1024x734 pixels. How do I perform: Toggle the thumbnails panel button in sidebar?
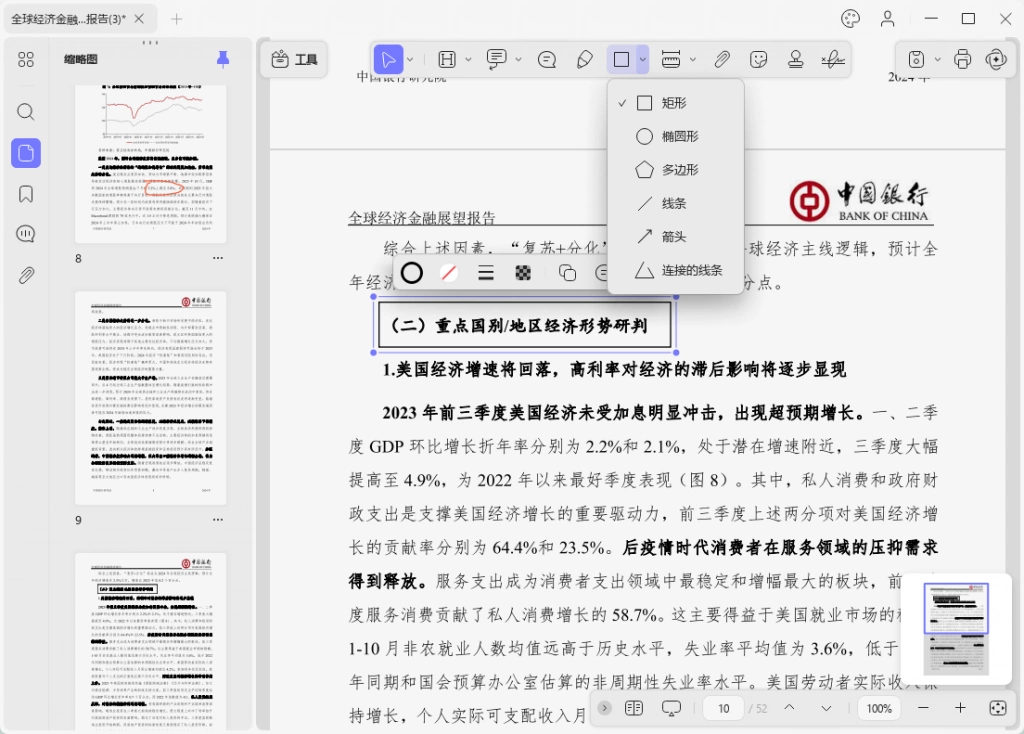tap(26, 153)
